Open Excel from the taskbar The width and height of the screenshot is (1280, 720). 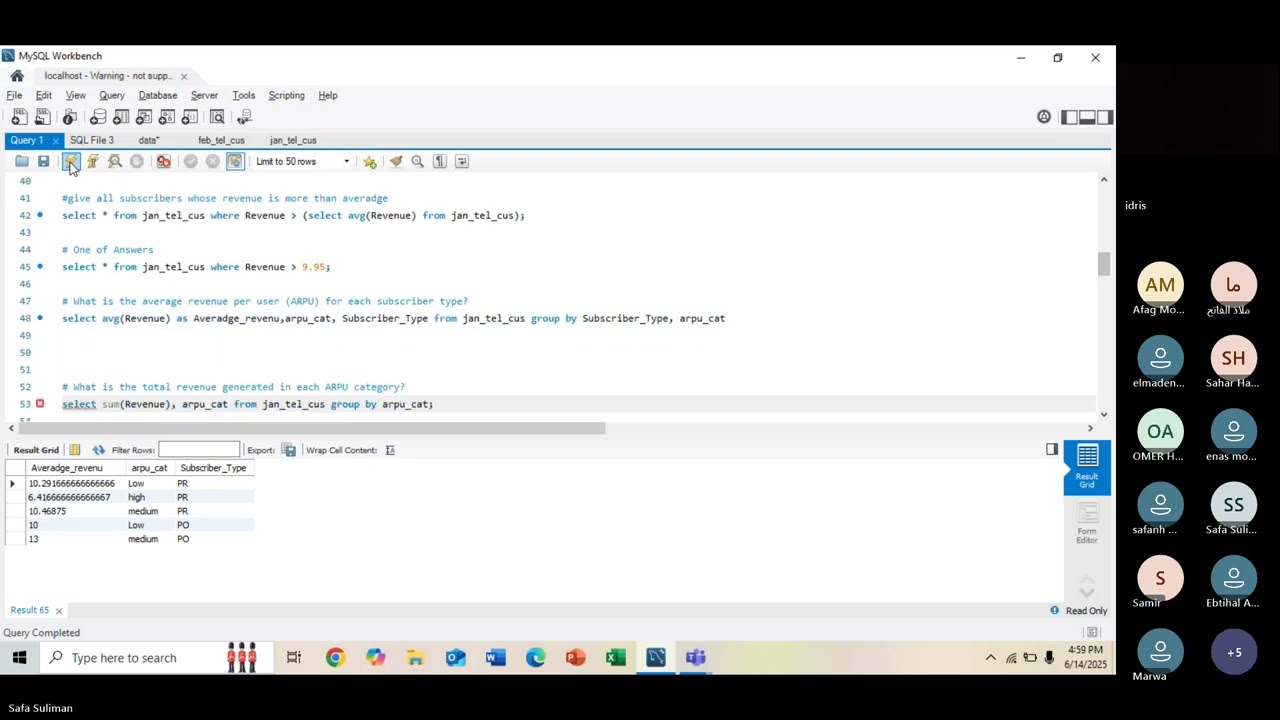(x=616, y=658)
